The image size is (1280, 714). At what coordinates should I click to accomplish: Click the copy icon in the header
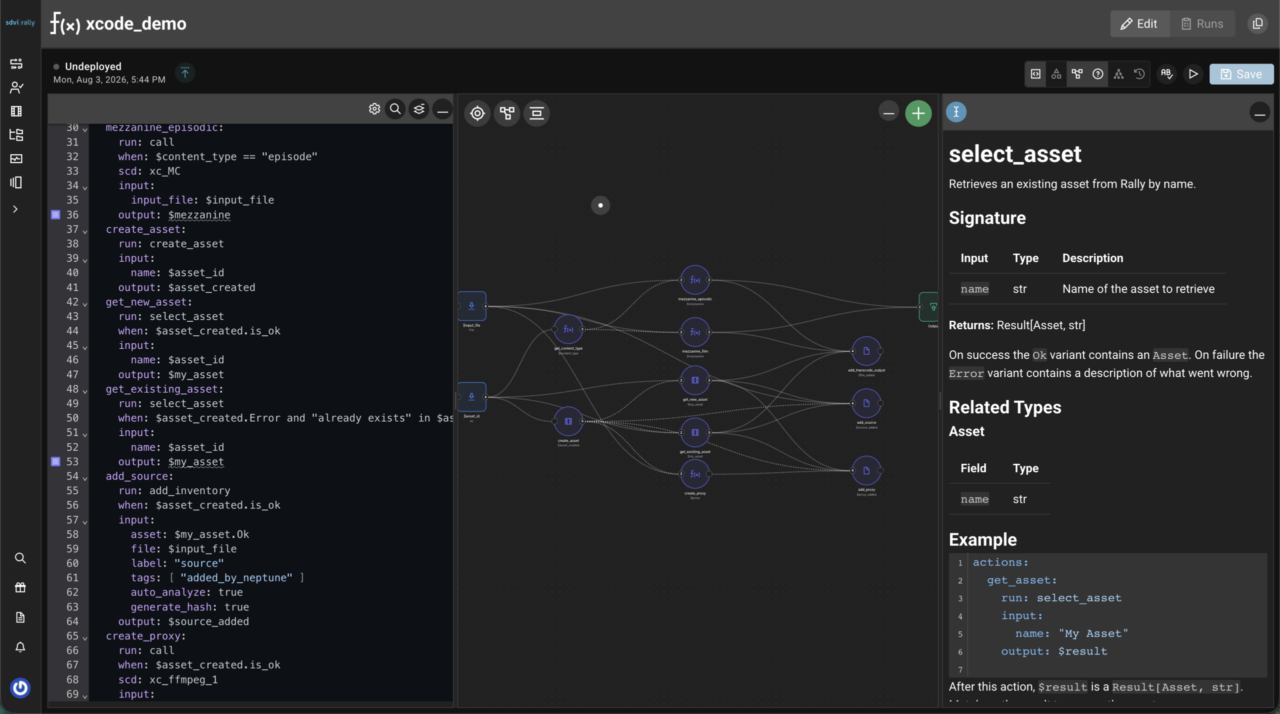1258,24
